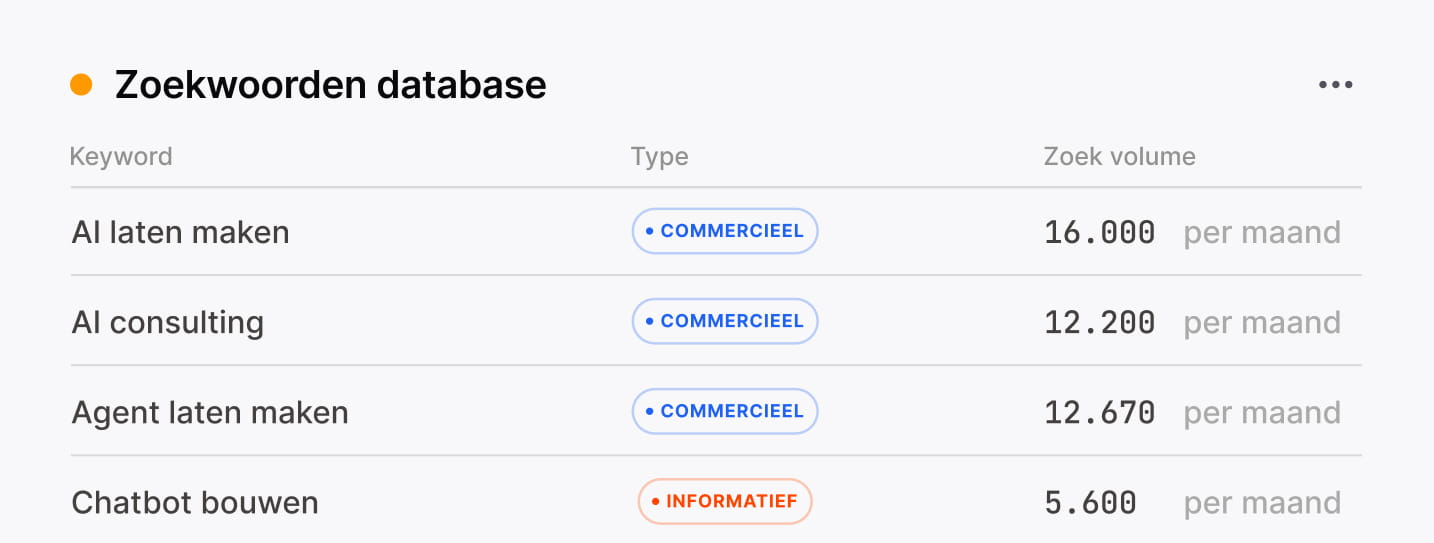Click the 5.600 search volume value
1434x543 pixels.
click(1090, 502)
